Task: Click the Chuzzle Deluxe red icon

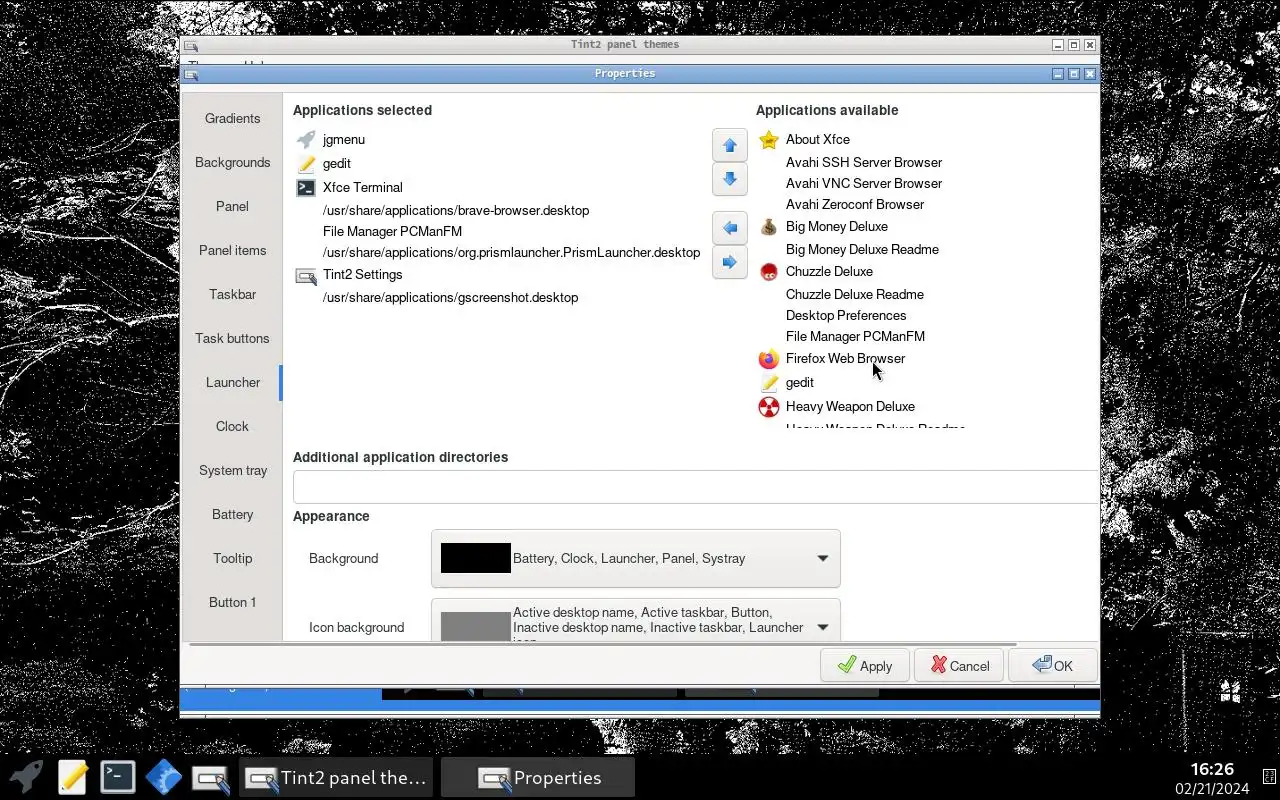Action: click(768, 272)
